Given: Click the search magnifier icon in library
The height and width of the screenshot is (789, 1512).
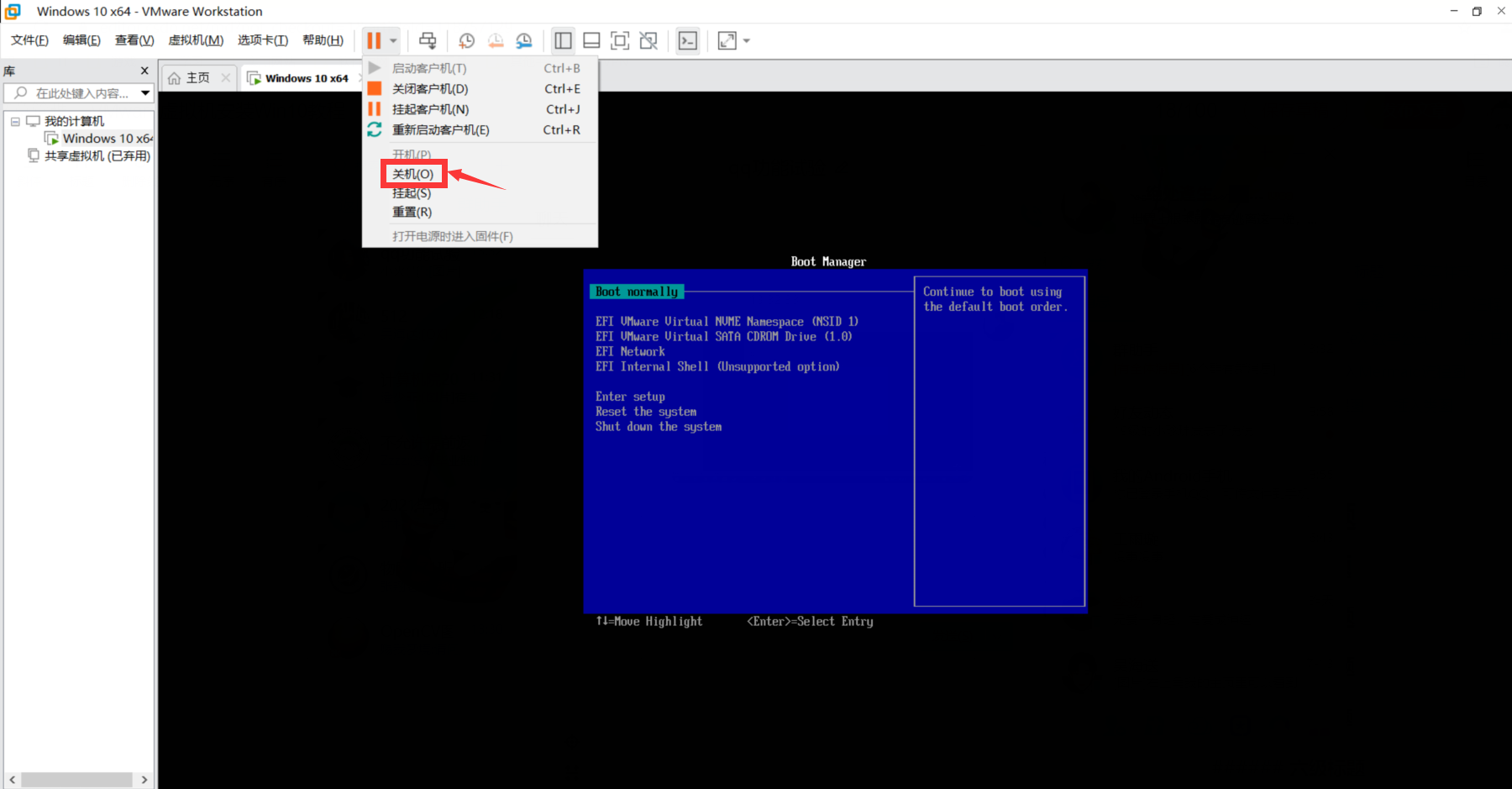Looking at the screenshot, I should (x=21, y=92).
